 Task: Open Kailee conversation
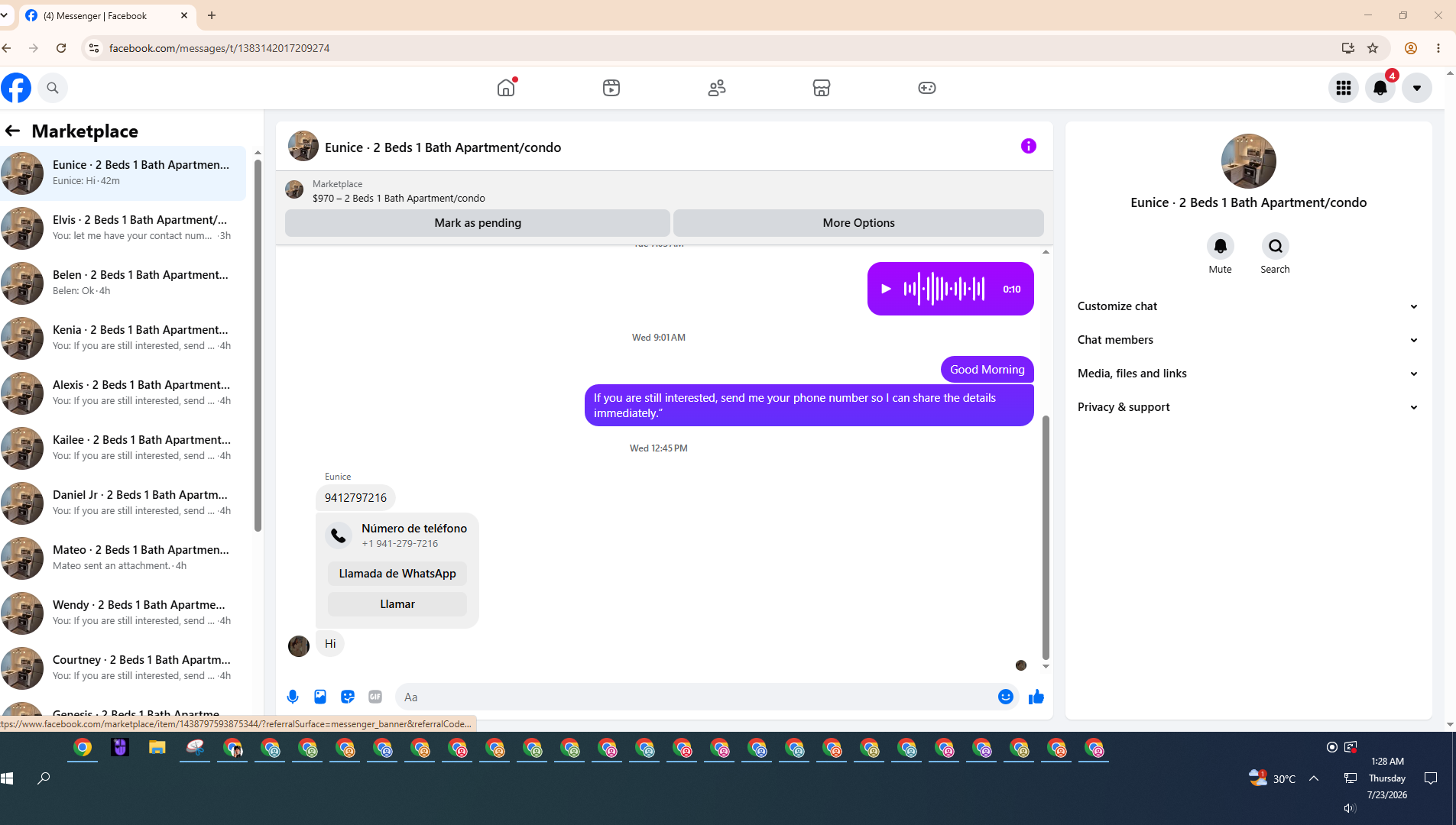[123, 448]
